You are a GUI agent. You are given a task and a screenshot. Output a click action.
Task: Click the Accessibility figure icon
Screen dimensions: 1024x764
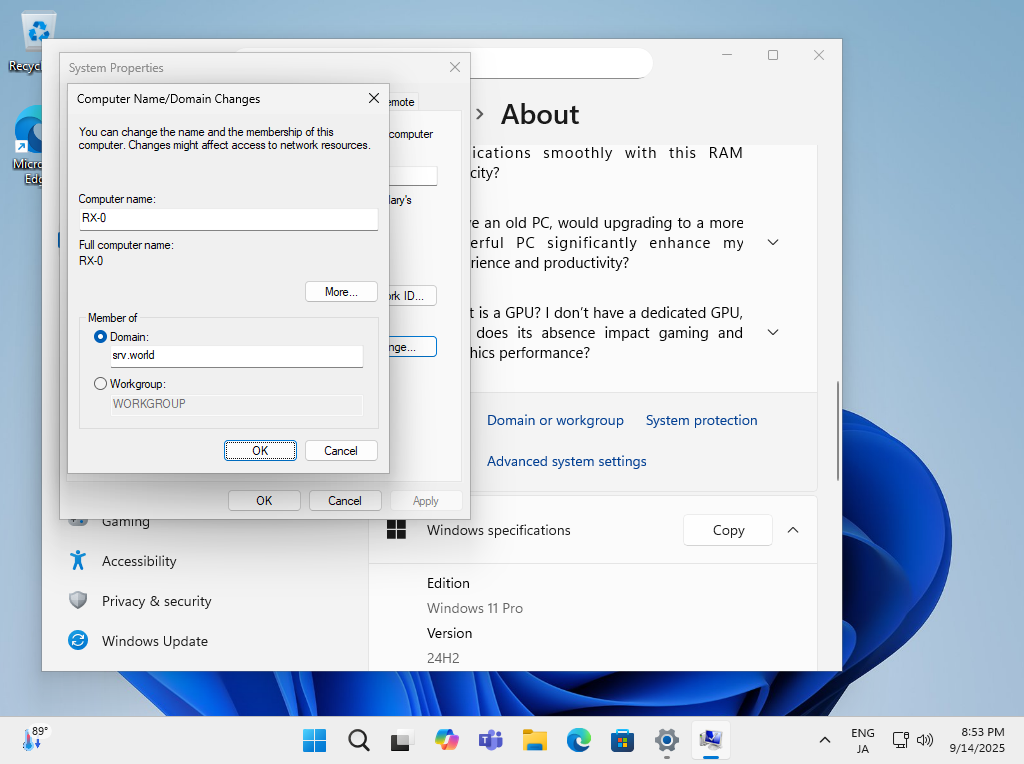[x=78, y=560]
